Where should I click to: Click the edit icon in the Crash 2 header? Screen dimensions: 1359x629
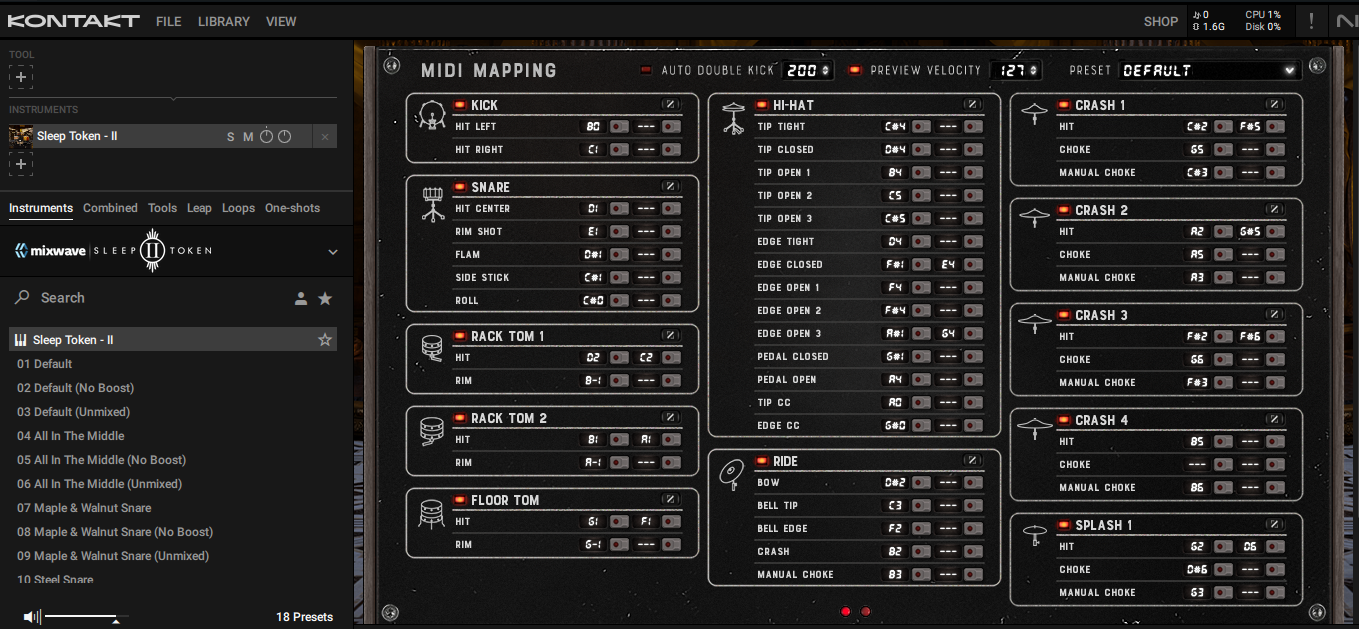coord(1274,209)
